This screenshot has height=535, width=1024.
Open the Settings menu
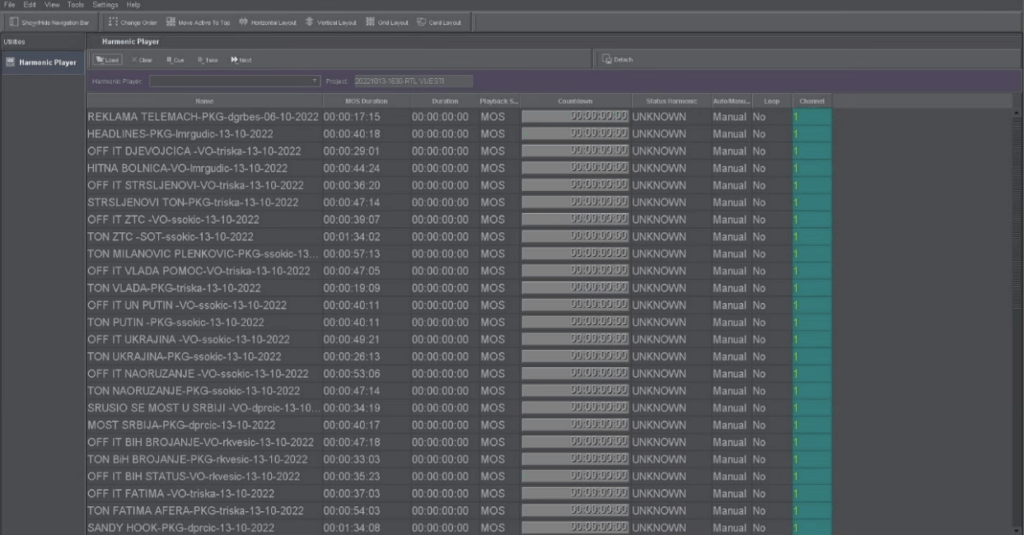(x=105, y=5)
